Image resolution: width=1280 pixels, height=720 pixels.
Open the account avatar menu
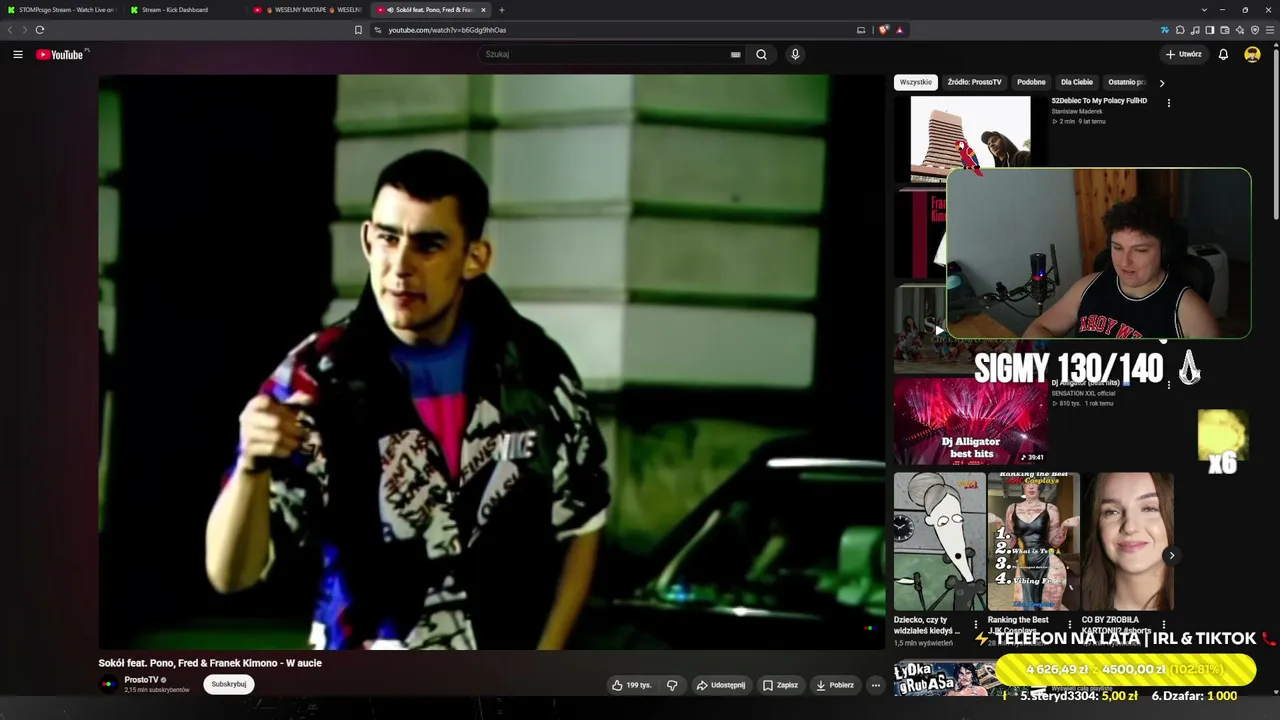(1252, 54)
